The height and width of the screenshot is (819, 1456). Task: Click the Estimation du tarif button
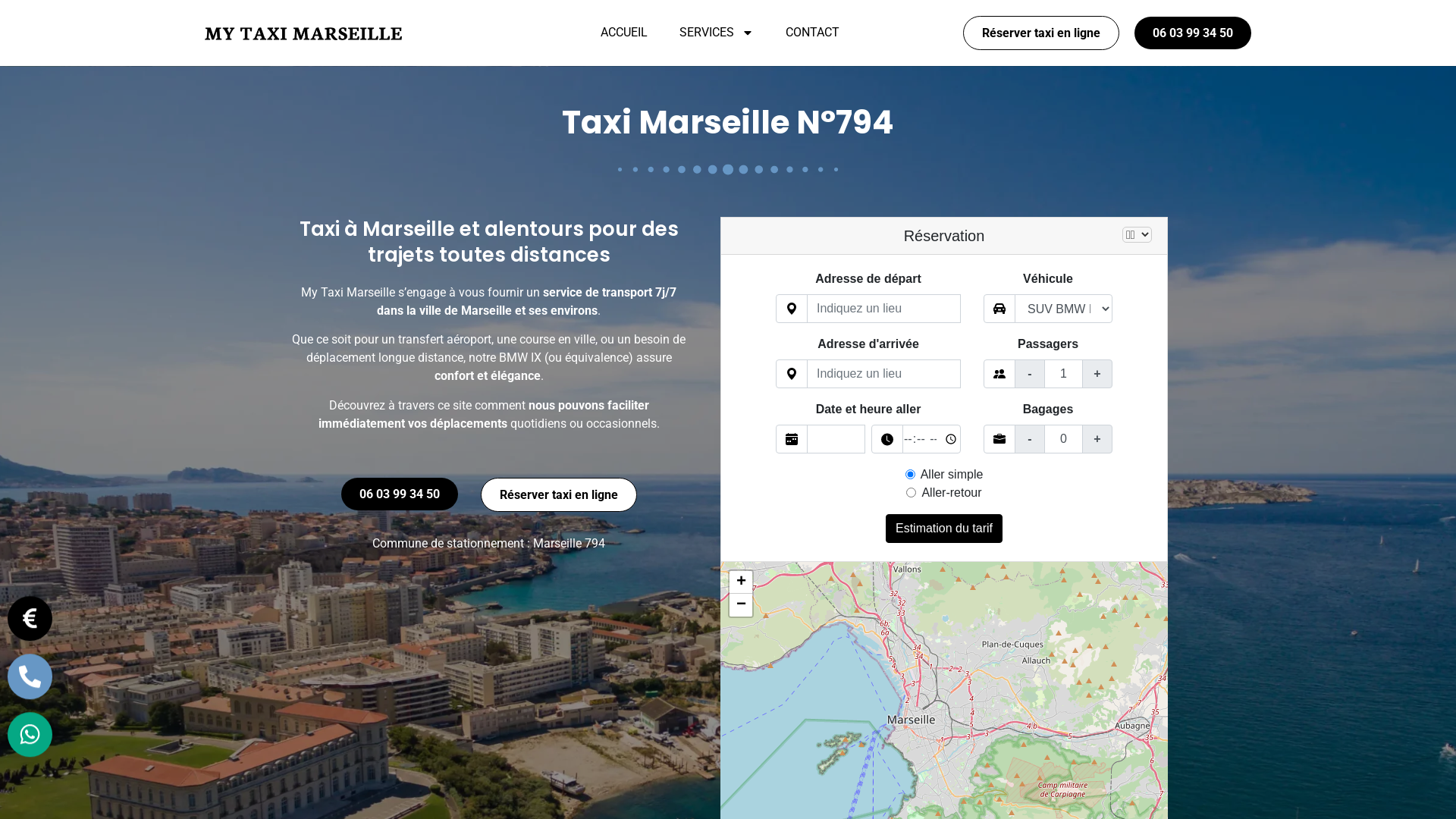pyautogui.click(x=943, y=529)
